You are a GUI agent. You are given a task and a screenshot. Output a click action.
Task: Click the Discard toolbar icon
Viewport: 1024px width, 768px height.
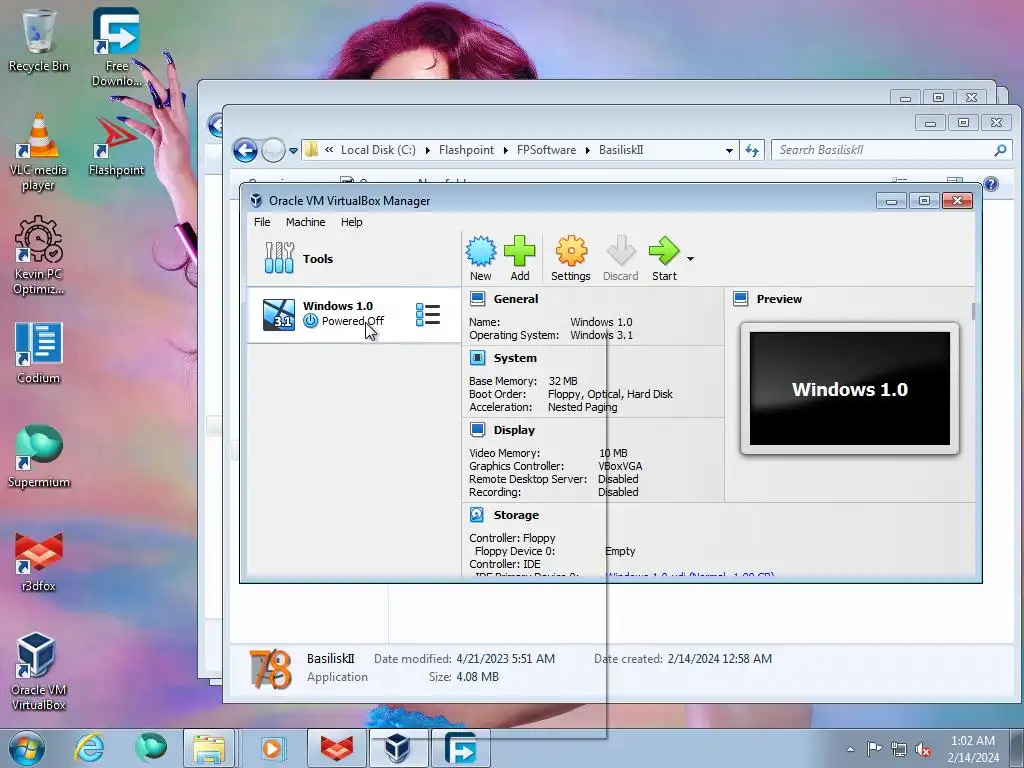620,258
